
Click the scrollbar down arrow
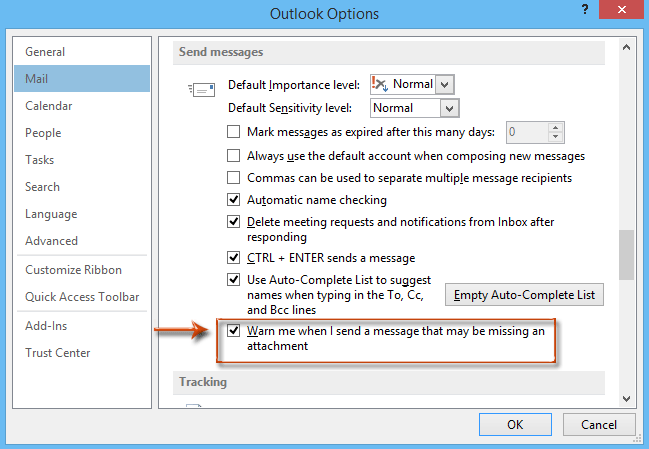pyautogui.click(x=626, y=397)
